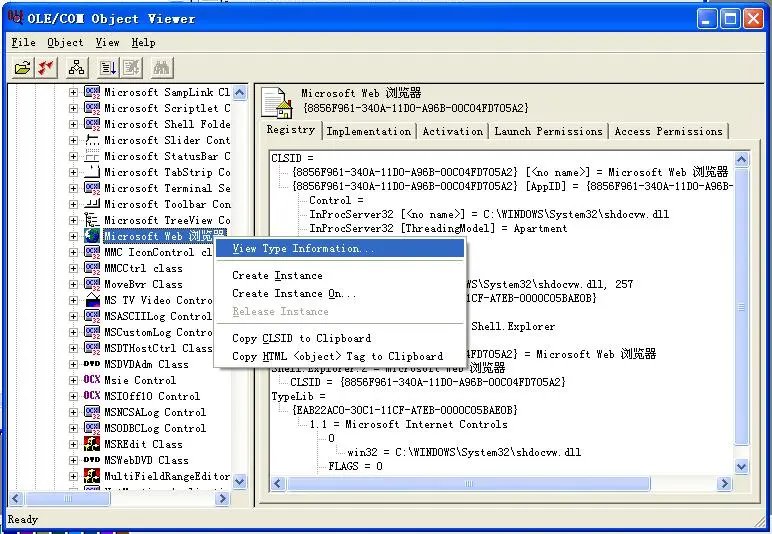Click registry pane scroll down arrow
The image size is (772, 534).
741,466
